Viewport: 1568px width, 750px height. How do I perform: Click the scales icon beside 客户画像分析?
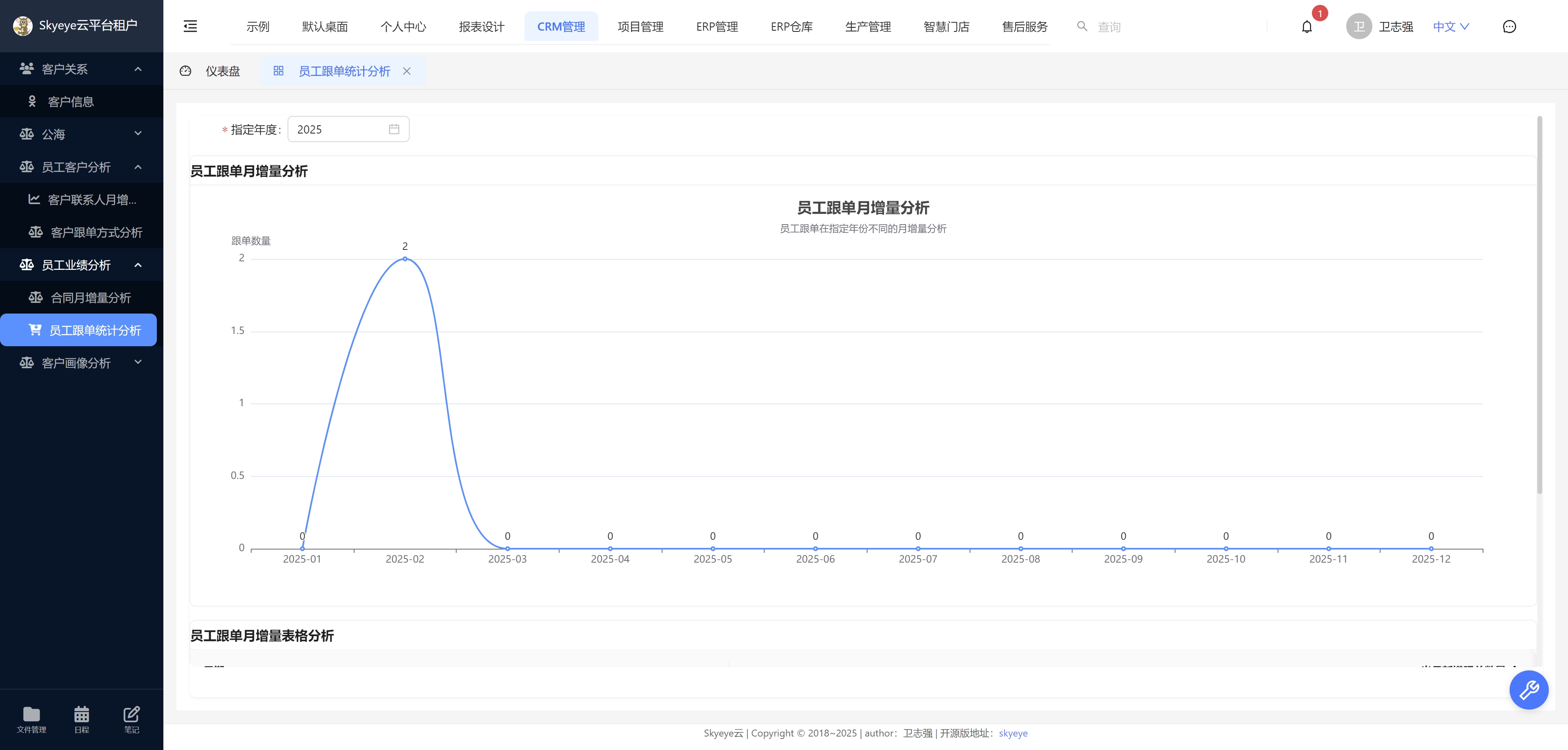(x=26, y=363)
